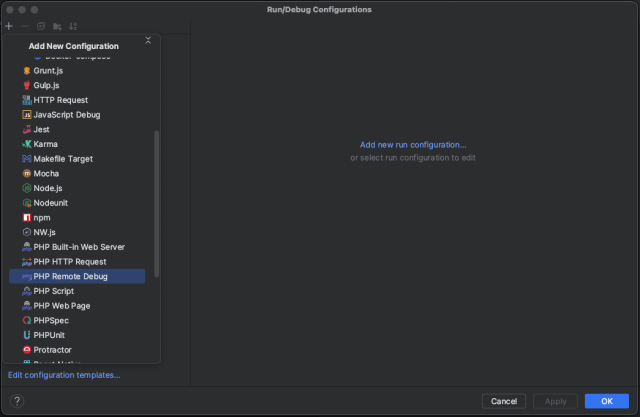This screenshot has width=640, height=417.
Task: Click the Karma label text
Action: coord(45,144)
